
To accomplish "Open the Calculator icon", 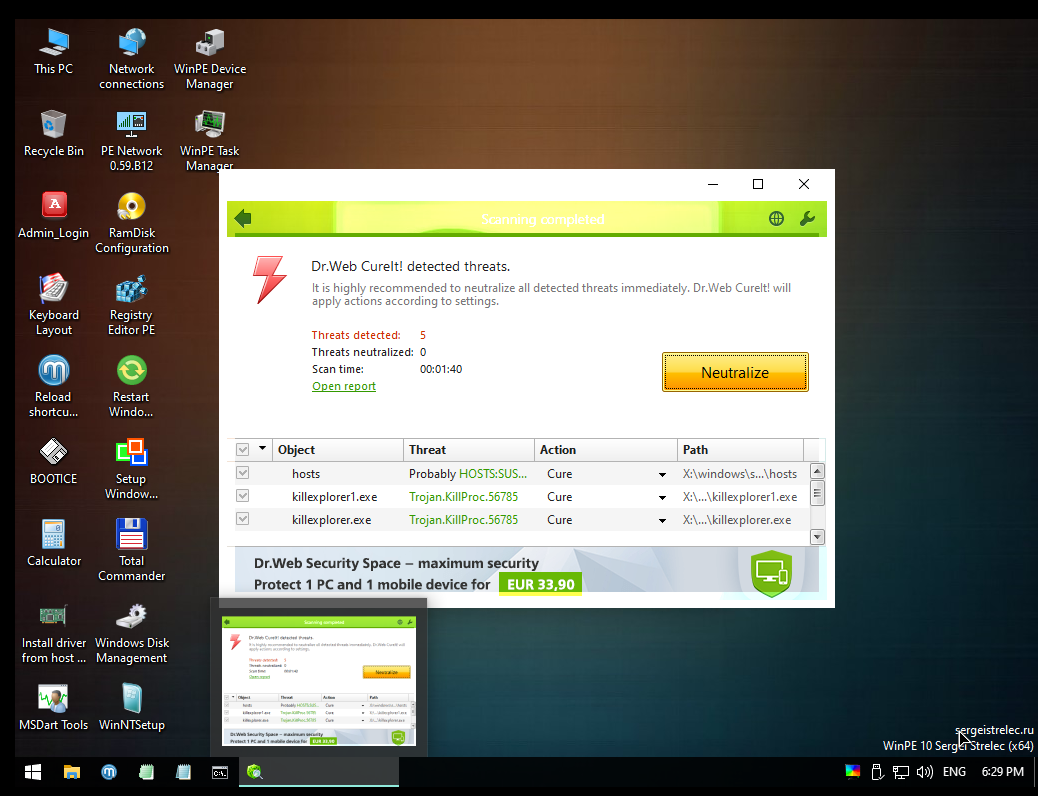I will point(54,544).
